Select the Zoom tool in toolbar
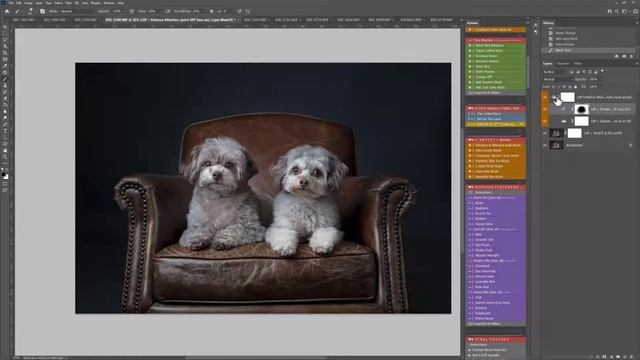Image resolution: width=640 pixels, height=360 pixels. coord(5,157)
